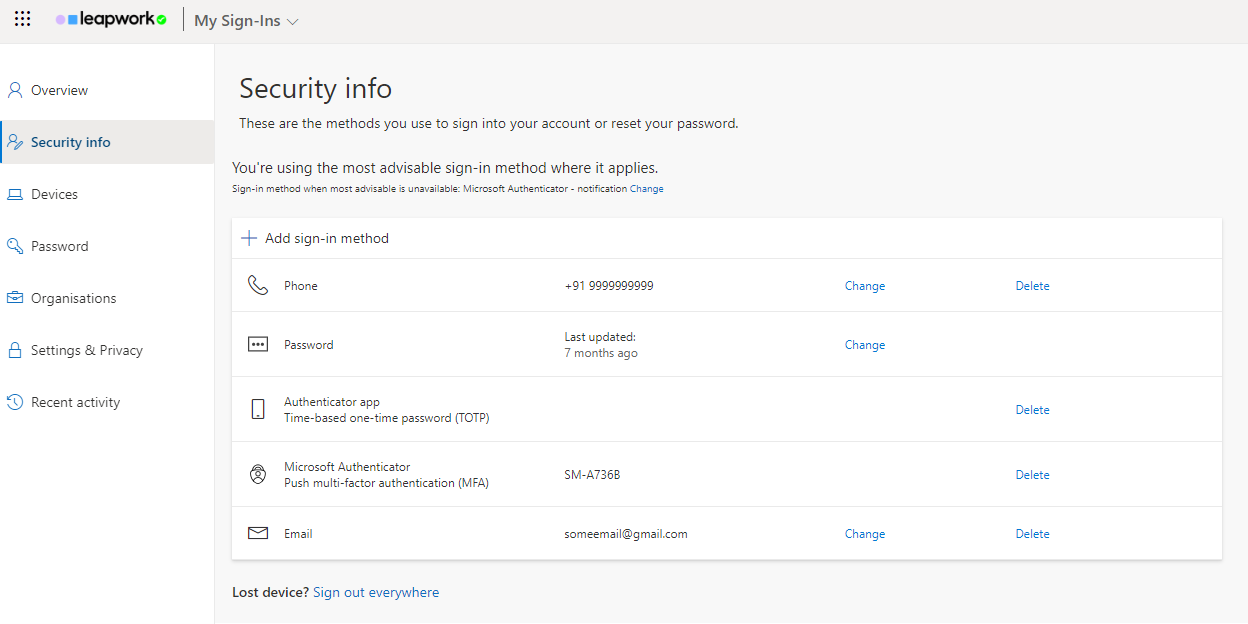This screenshot has height=624, width=1248.
Task: Click the Authenticator app phone icon
Action: tap(258, 408)
